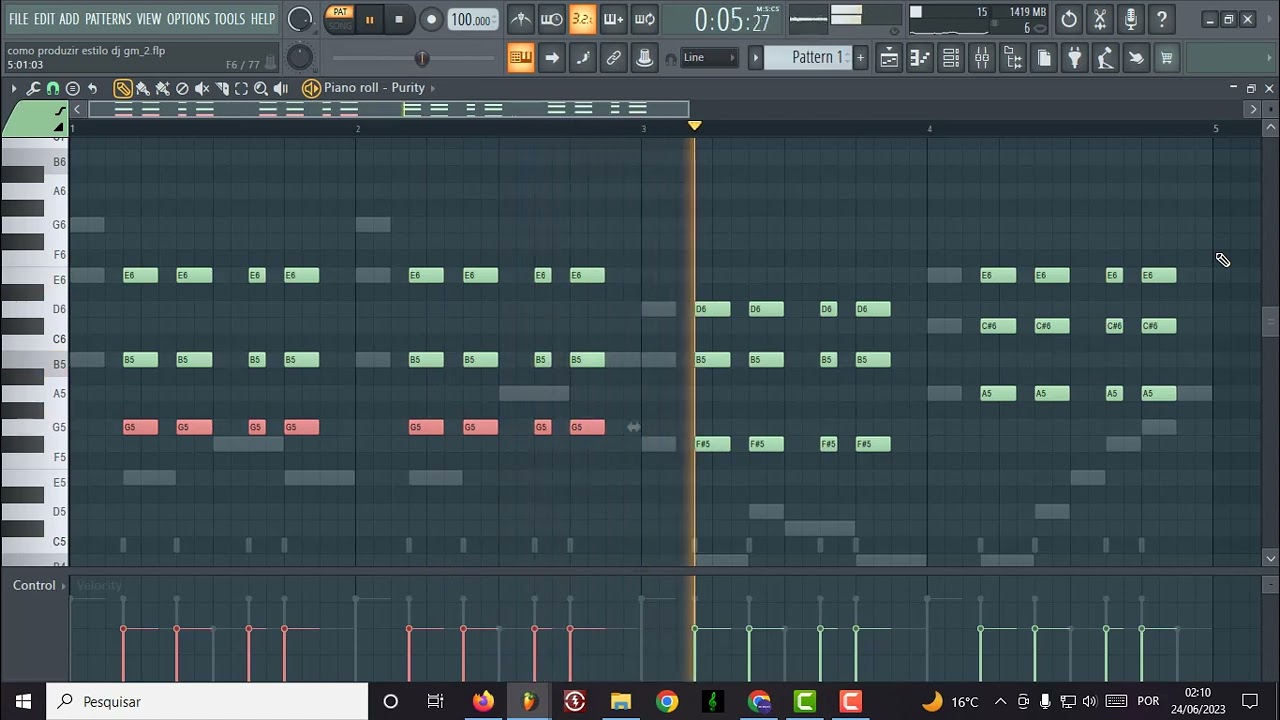Viewport: 1280px width, 720px height.
Task: Toggle the piano roll Snap magnet
Action: point(53,89)
